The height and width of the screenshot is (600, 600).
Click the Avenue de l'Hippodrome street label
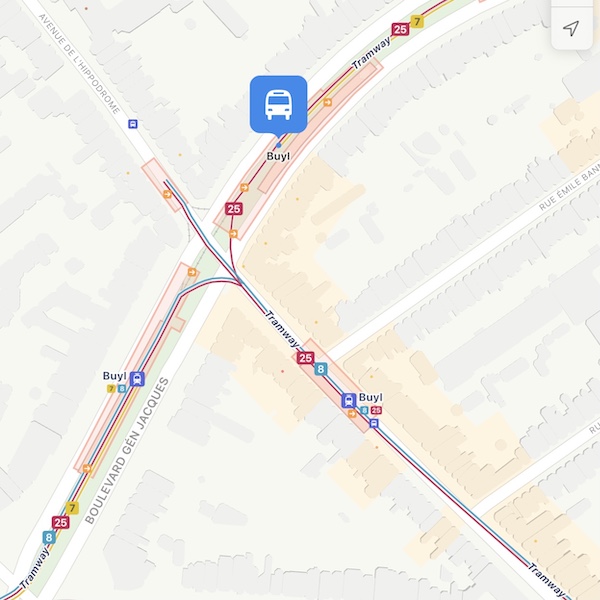(x=79, y=64)
